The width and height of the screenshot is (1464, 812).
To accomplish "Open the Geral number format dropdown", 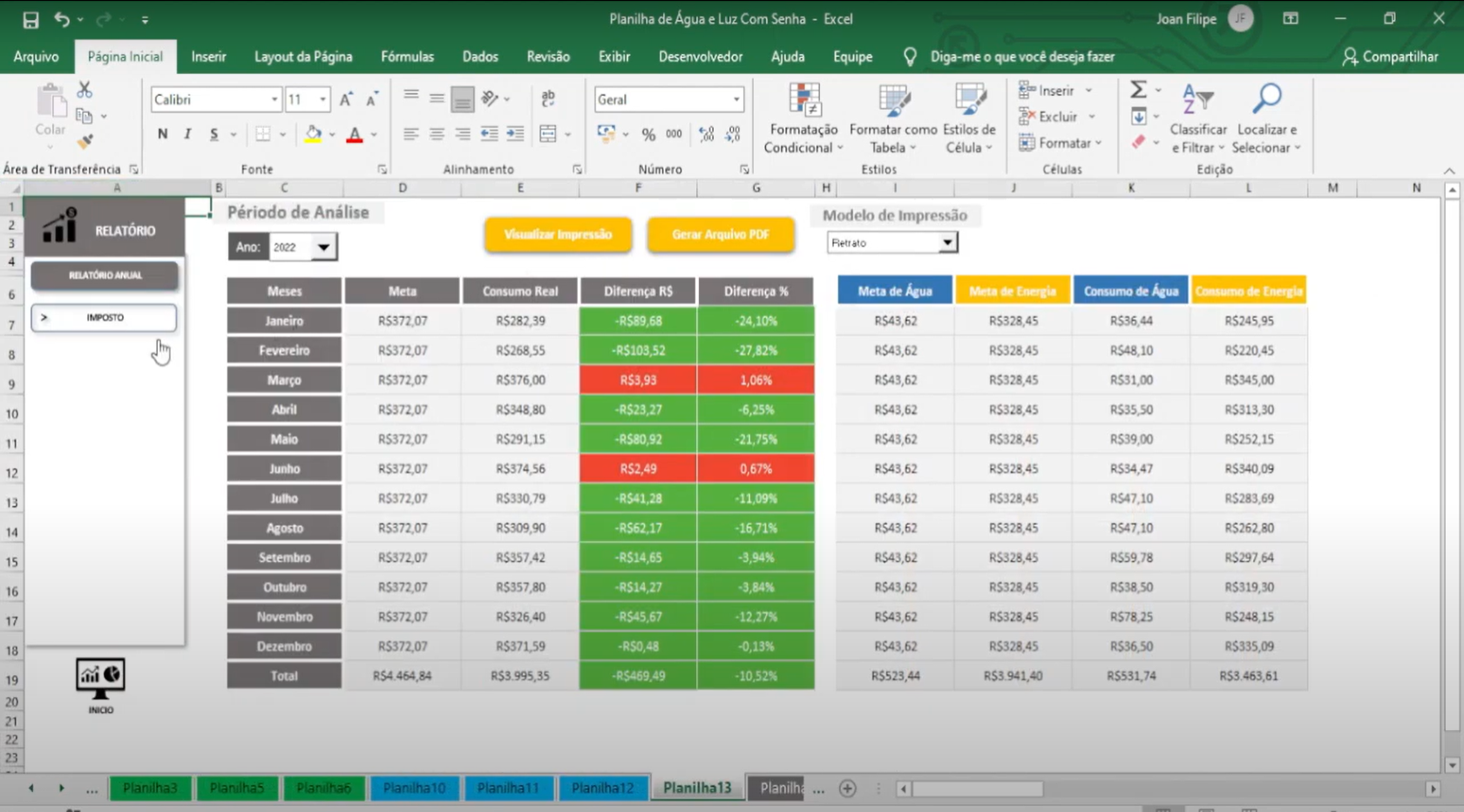I will (x=736, y=99).
